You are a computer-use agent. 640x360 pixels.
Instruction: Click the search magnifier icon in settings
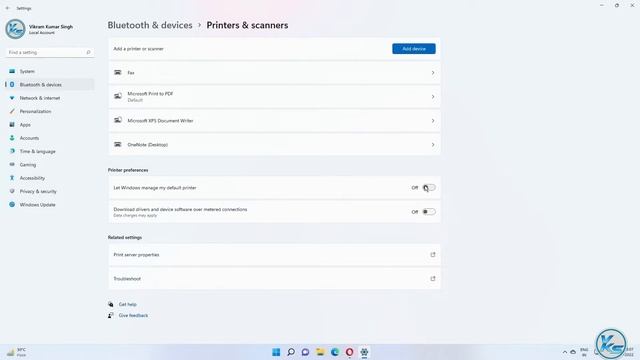pos(88,52)
